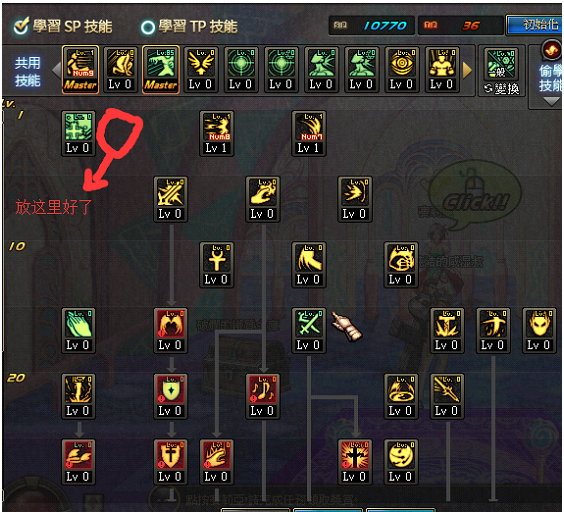Show previous common skills with left arrow

tap(56, 70)
